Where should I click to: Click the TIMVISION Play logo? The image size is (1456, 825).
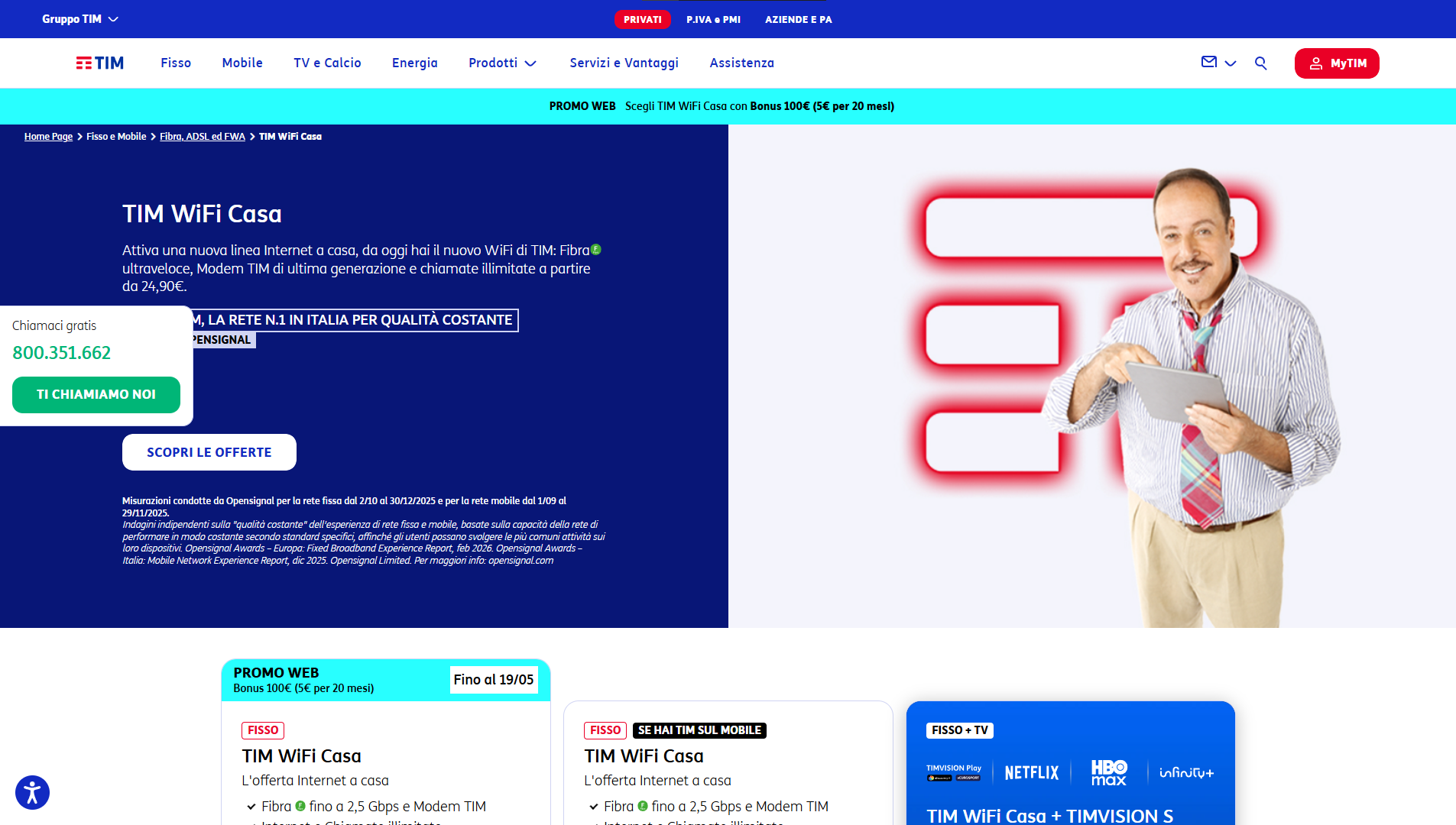[x=954, y=772]
